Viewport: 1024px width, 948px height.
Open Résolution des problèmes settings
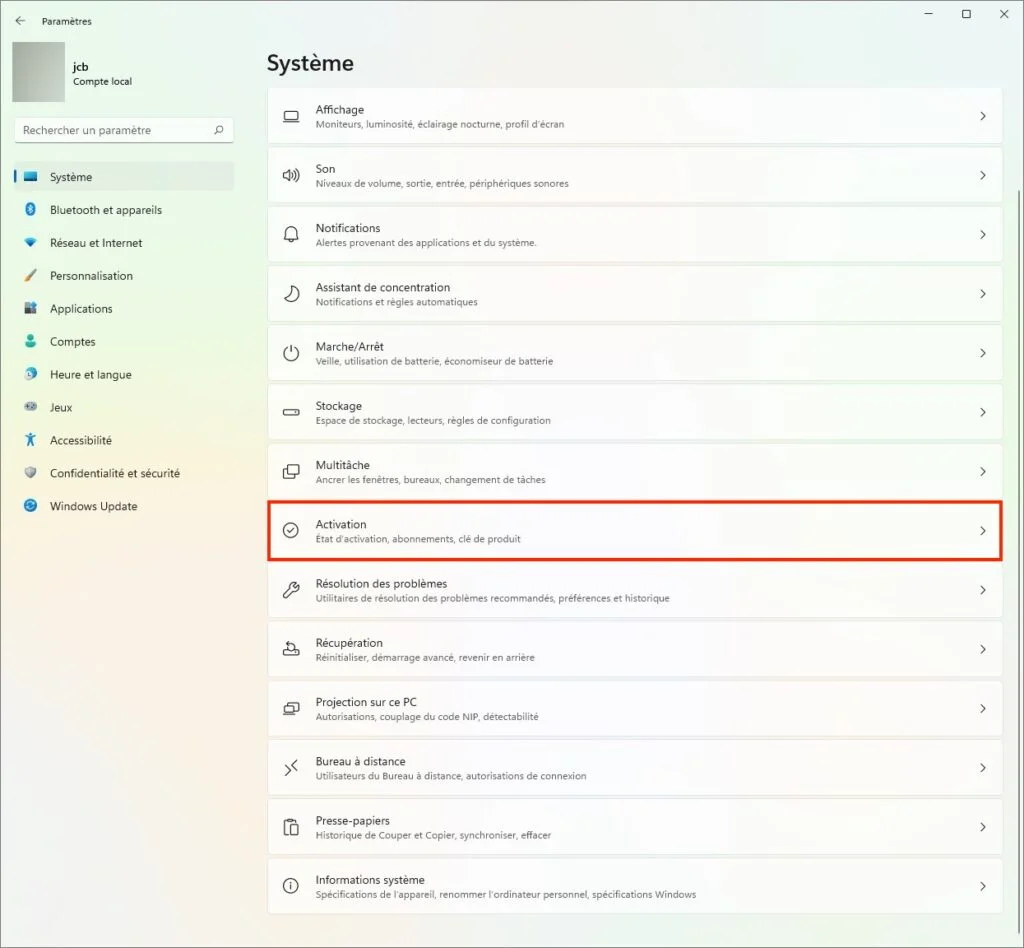(x=635, y=590)
